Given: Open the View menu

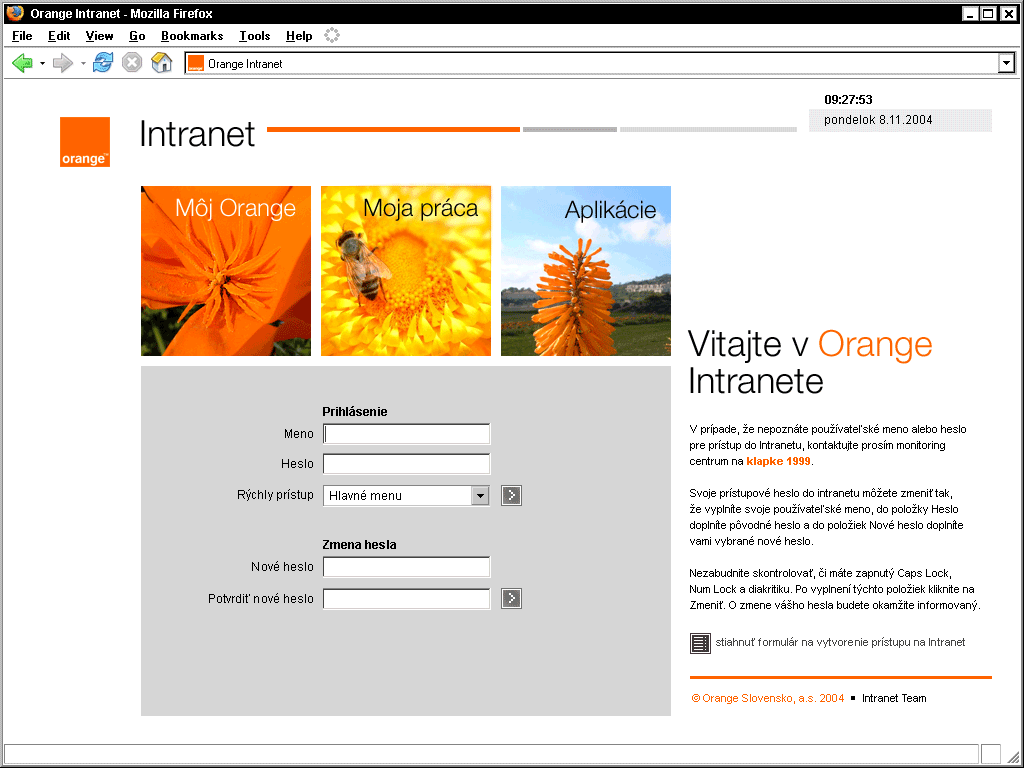Looking at the screenshot, I should click(x=99, y=36).
